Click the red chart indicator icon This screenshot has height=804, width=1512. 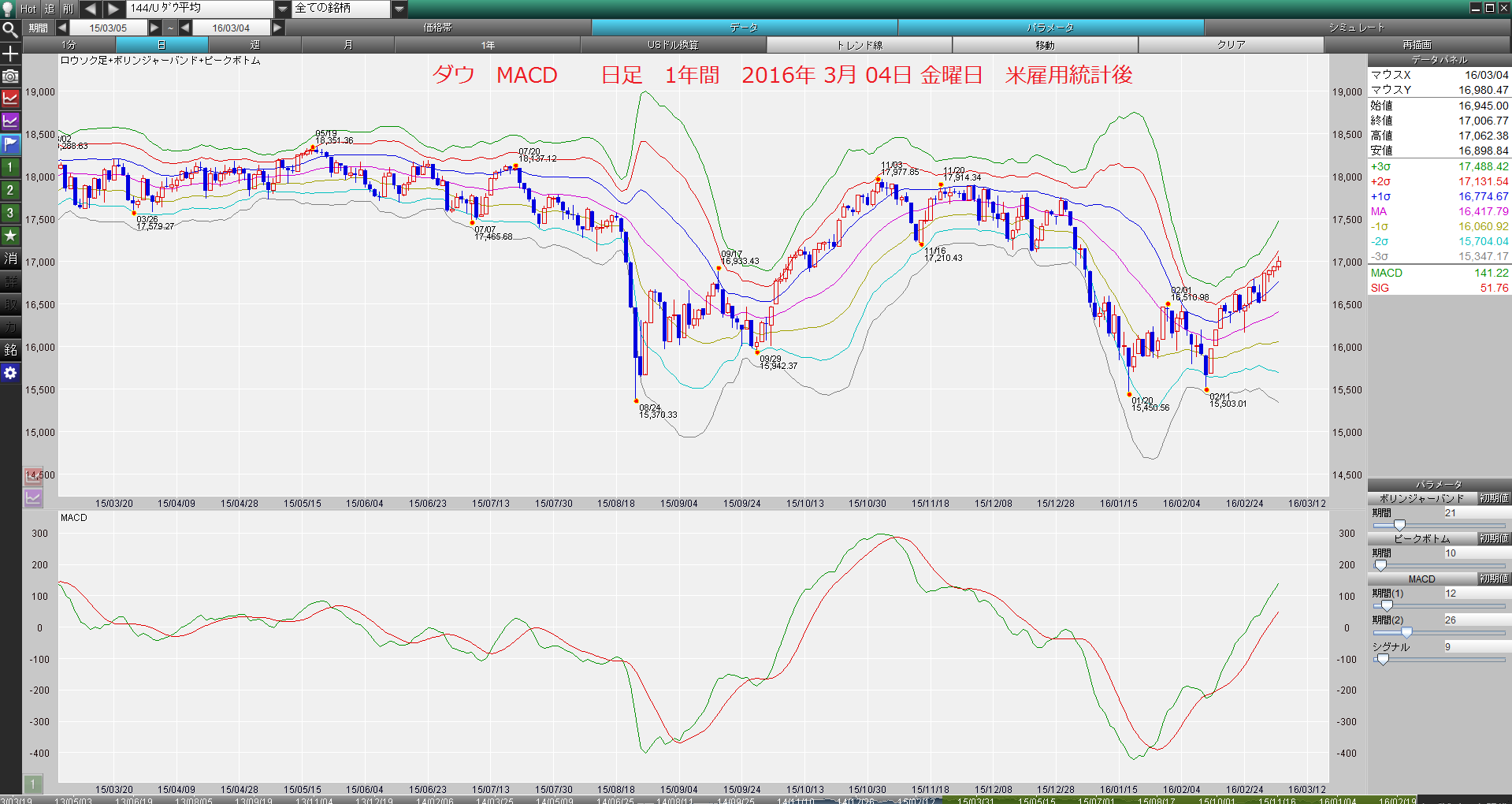point(10,99)
